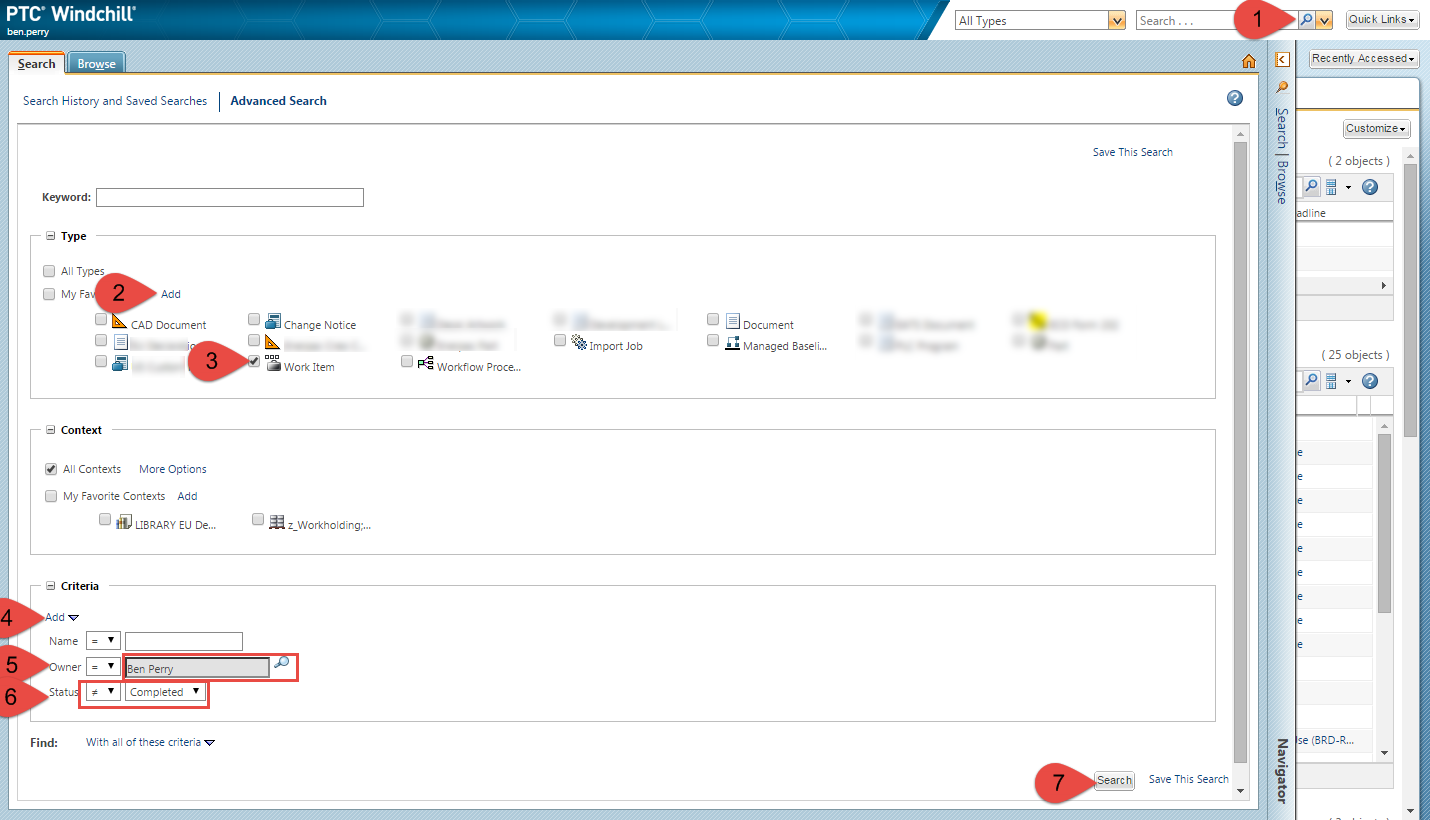Collapse the Type section
The width and height of the screenshot is (1430, 820).
50,236
